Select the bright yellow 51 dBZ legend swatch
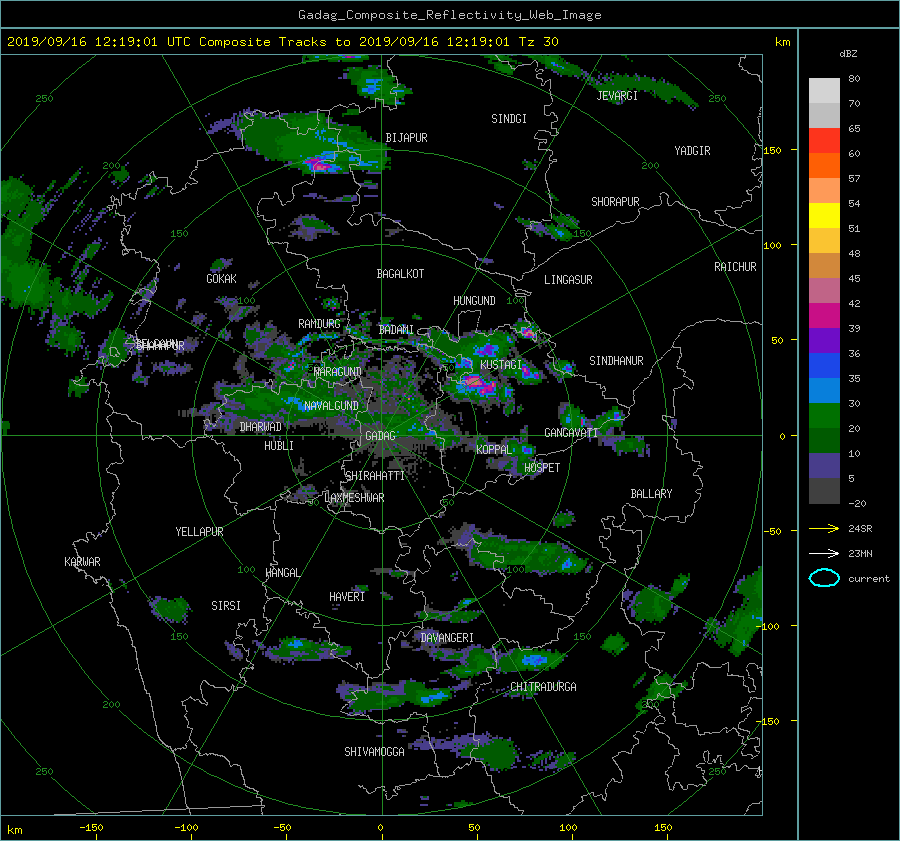The height and width of the screenshot is (841, 900). click(x=824, y=216)
